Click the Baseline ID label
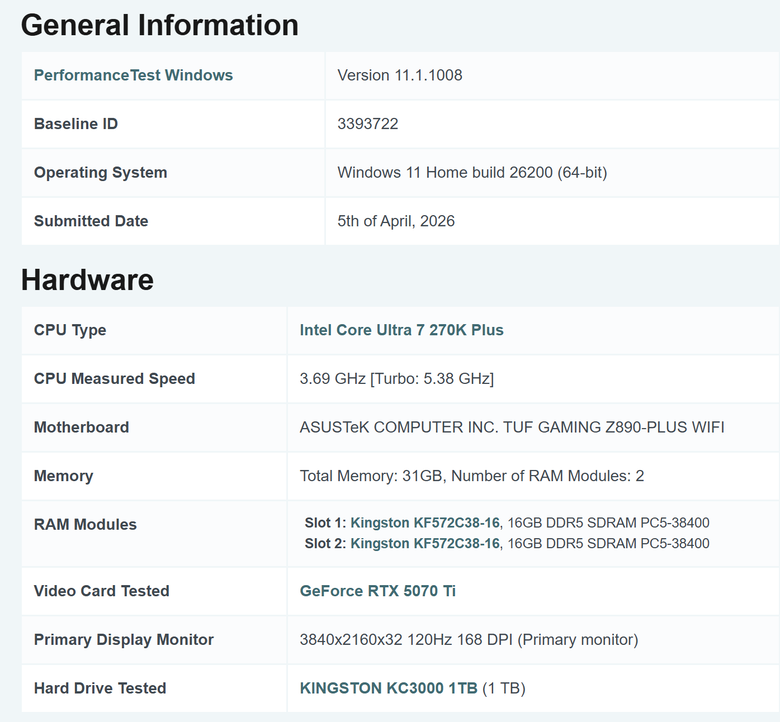This screenshot has height=722, width=780. tap(76, 124)
